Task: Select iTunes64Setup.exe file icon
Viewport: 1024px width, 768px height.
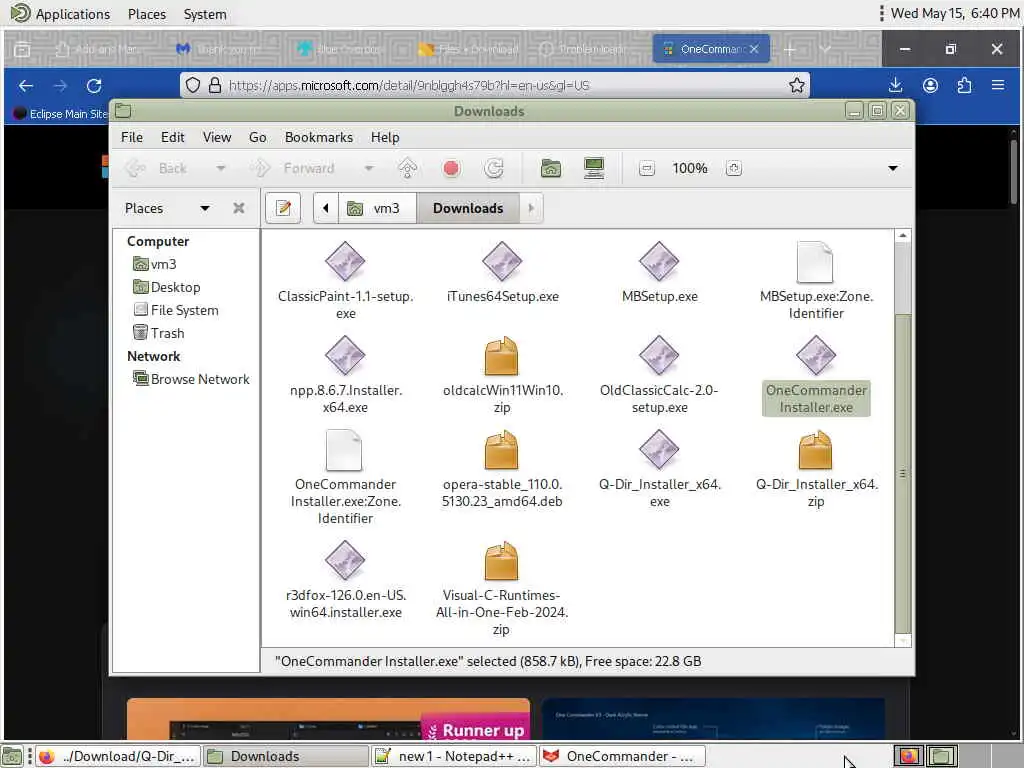Action: [x=502, y=262]
